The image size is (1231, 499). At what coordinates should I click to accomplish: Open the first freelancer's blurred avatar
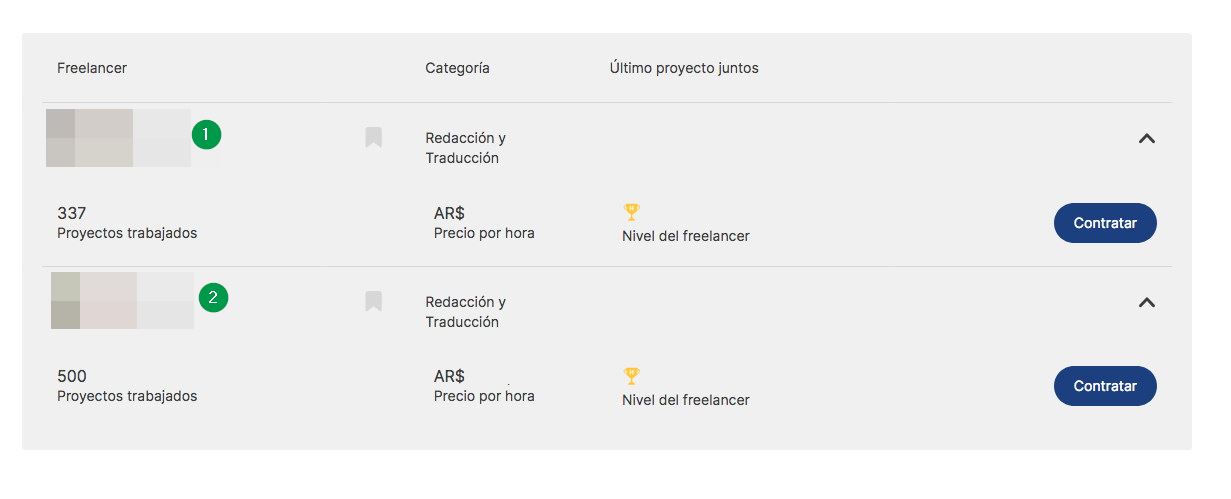pos(118,138)
